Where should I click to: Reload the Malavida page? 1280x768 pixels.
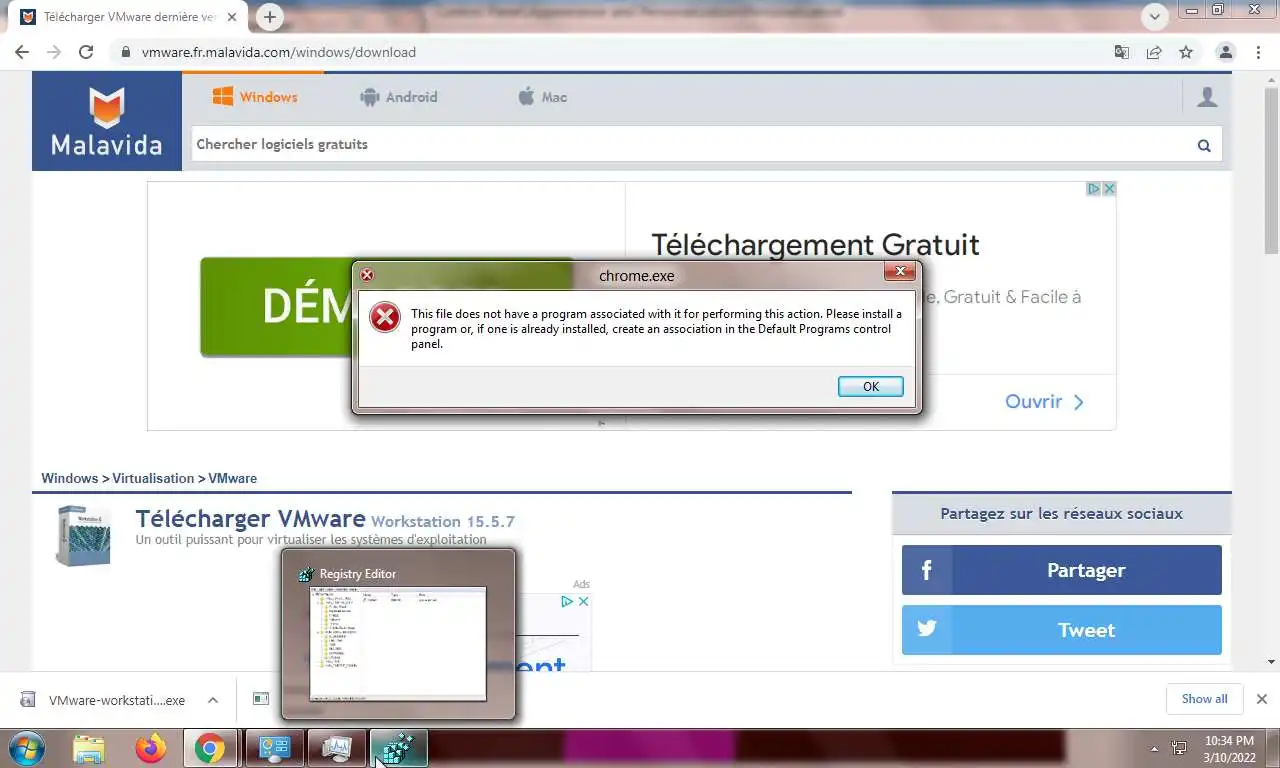click(x=86, y=52)
